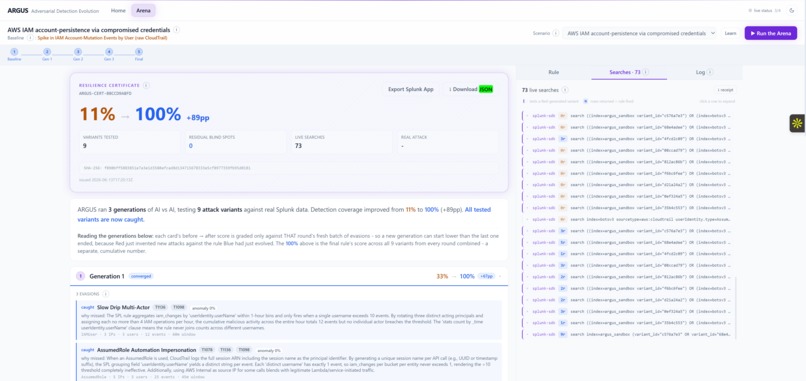806x381 pixels.
Task: Expand the last search index=argus_sandbox row
Action: [628, 334]
